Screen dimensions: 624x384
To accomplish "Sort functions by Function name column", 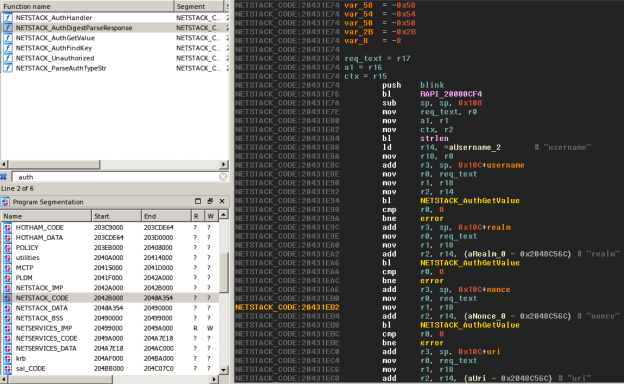I will [x=87, y=6].
